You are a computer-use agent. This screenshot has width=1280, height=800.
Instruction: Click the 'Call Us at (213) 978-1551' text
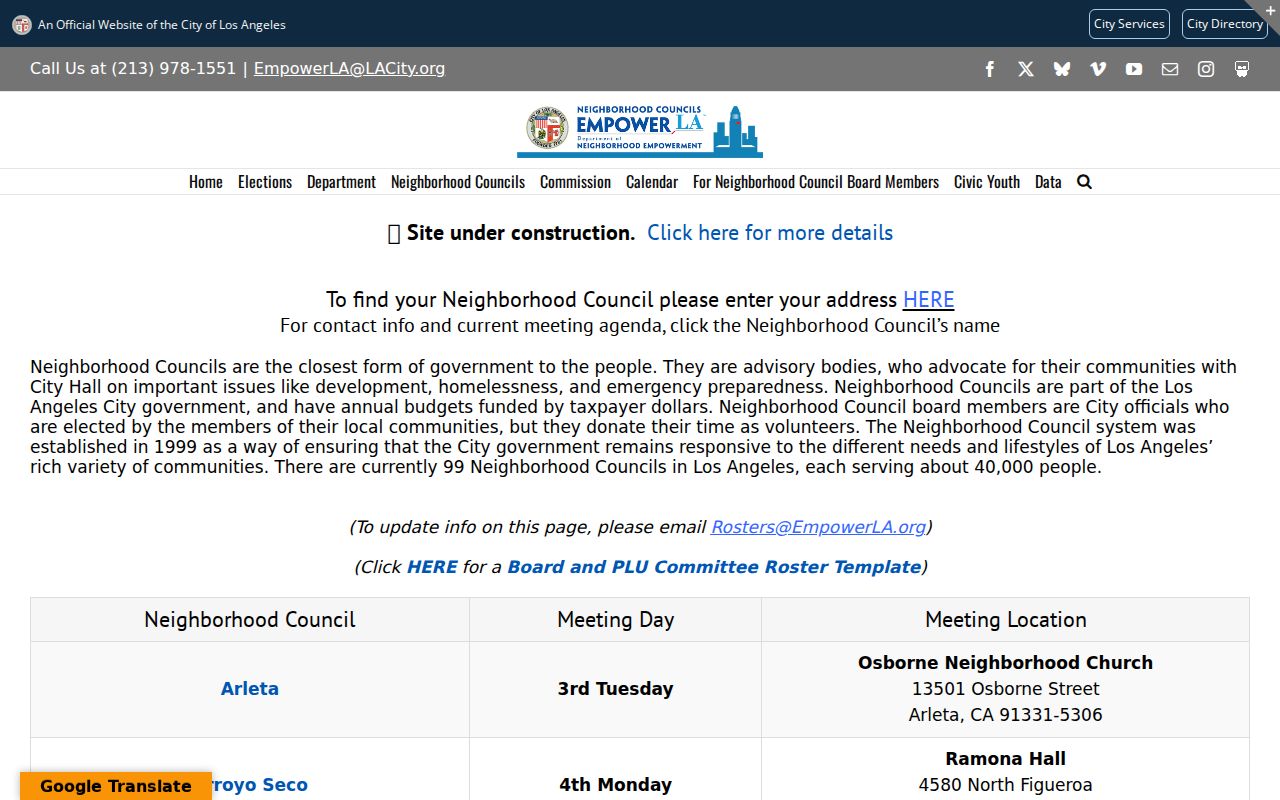pyautogui.click(x=133, y=69)
